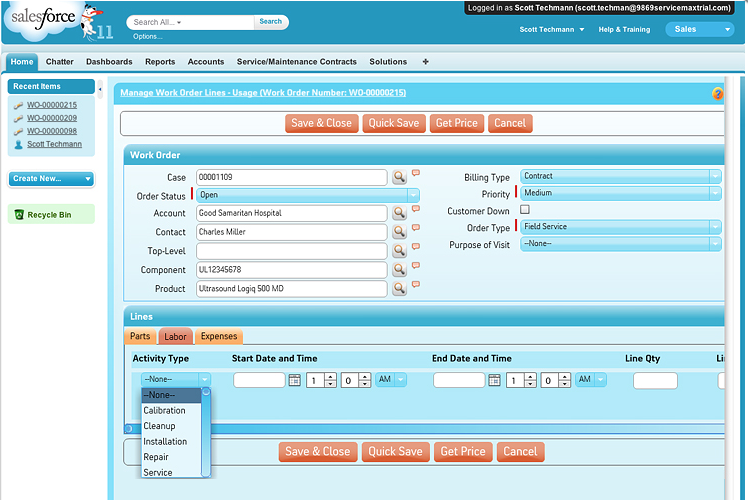
Task: Click the bottom Cancel button
Action: [520, 451]
